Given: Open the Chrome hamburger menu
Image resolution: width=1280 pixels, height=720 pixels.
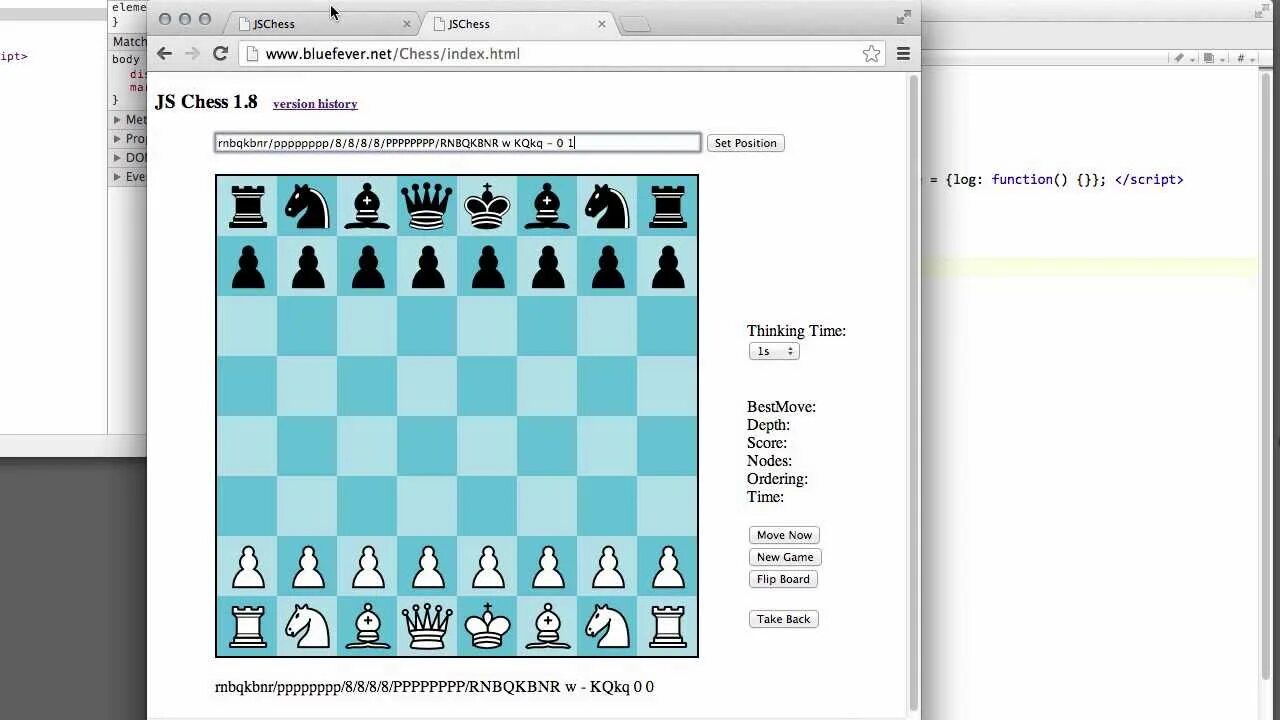Looking at the screenshot, I should tap(903, 54).
